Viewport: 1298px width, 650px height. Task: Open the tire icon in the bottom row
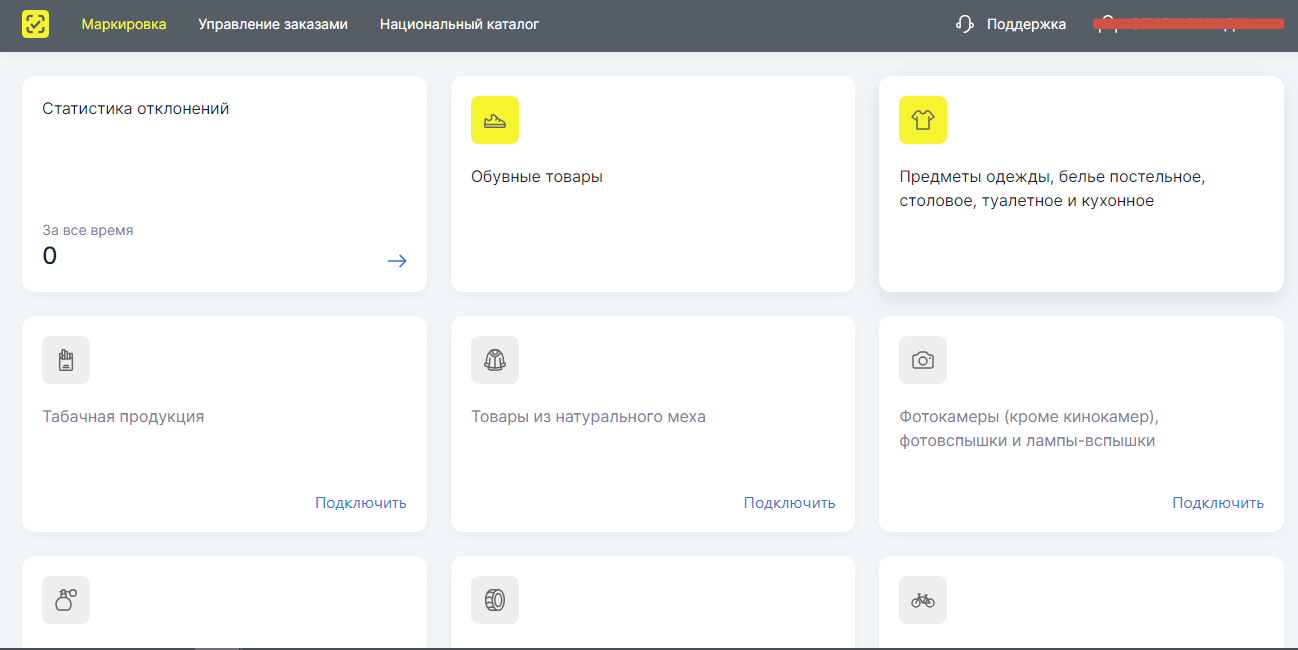[494, 600]
